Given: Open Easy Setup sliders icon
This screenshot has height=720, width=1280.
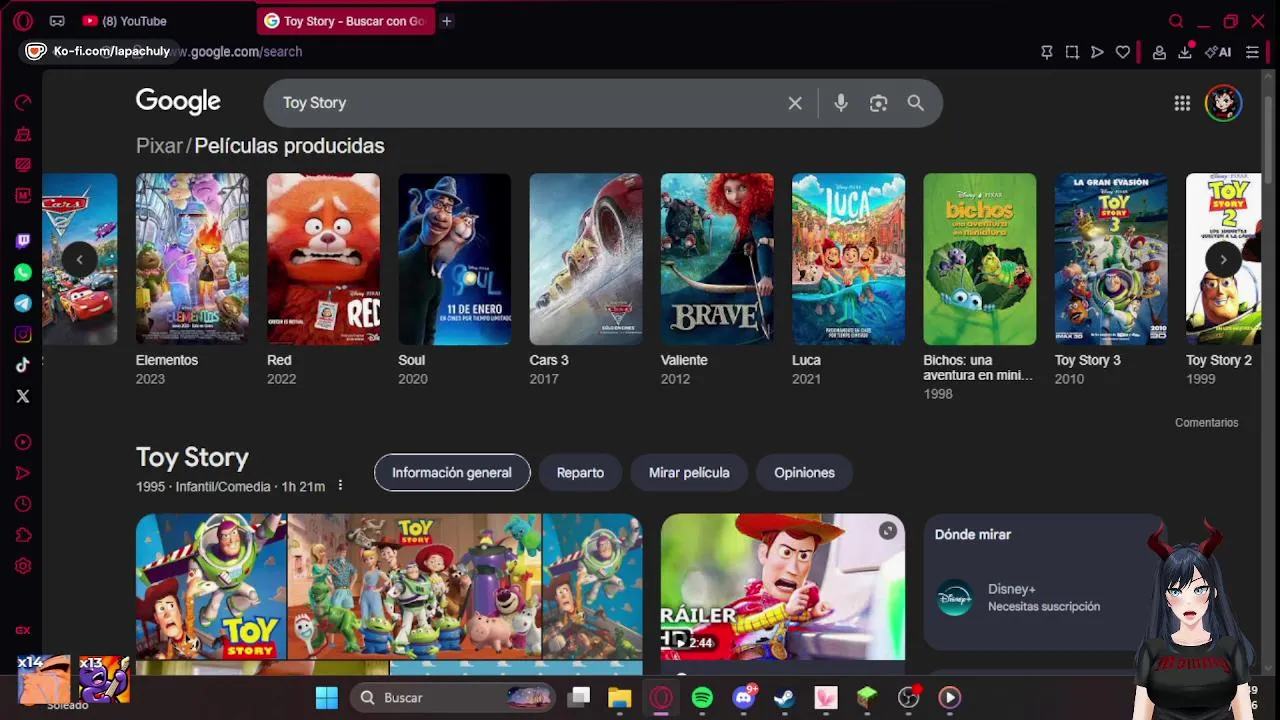Looking at the screenshot, I should 1252,52.
